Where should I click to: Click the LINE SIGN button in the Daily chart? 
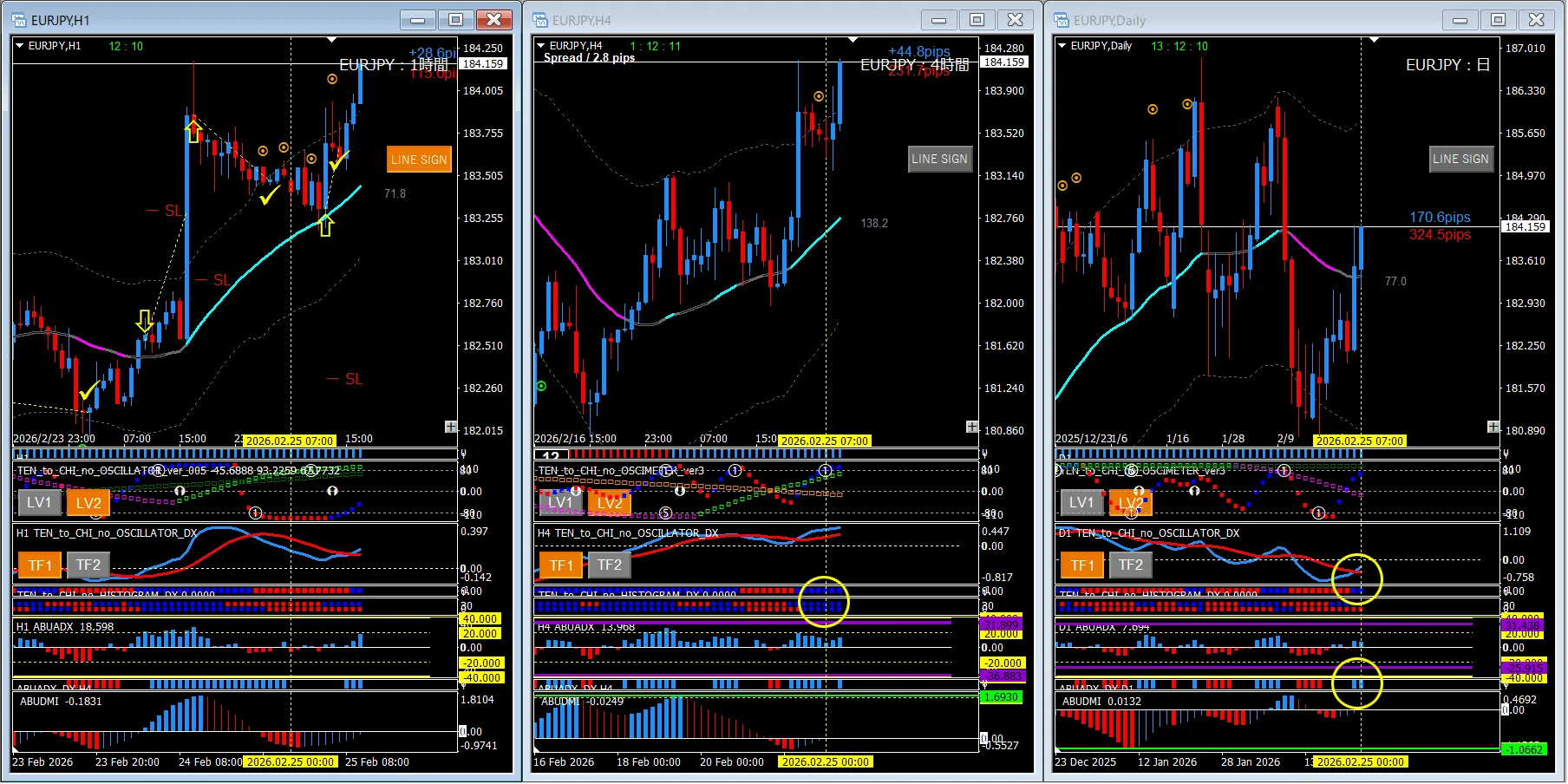(x=1461, y=159)
